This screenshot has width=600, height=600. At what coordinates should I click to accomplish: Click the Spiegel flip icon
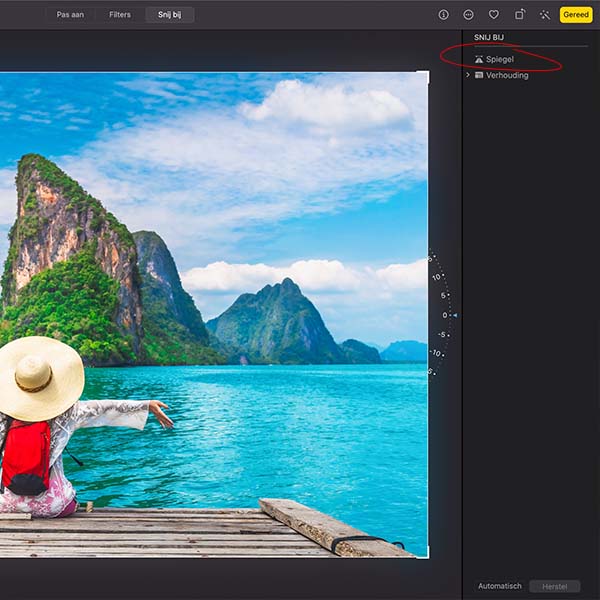click(x=479, y=60)
